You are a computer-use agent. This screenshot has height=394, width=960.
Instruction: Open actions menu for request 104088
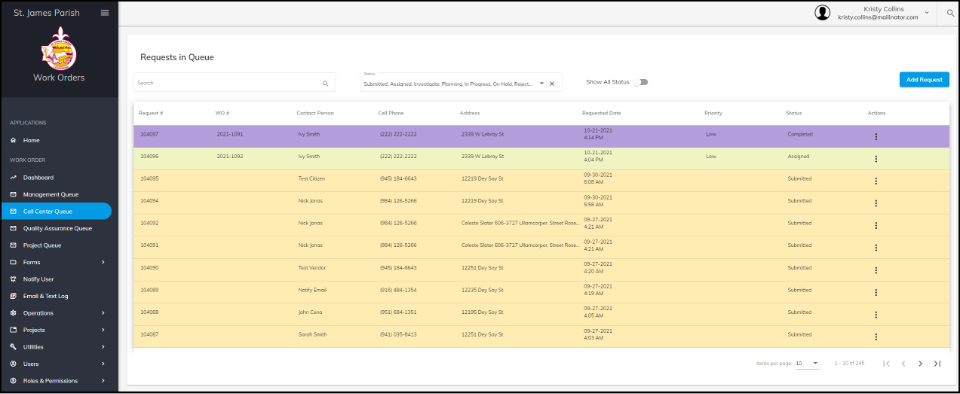[x=876, y=314]
